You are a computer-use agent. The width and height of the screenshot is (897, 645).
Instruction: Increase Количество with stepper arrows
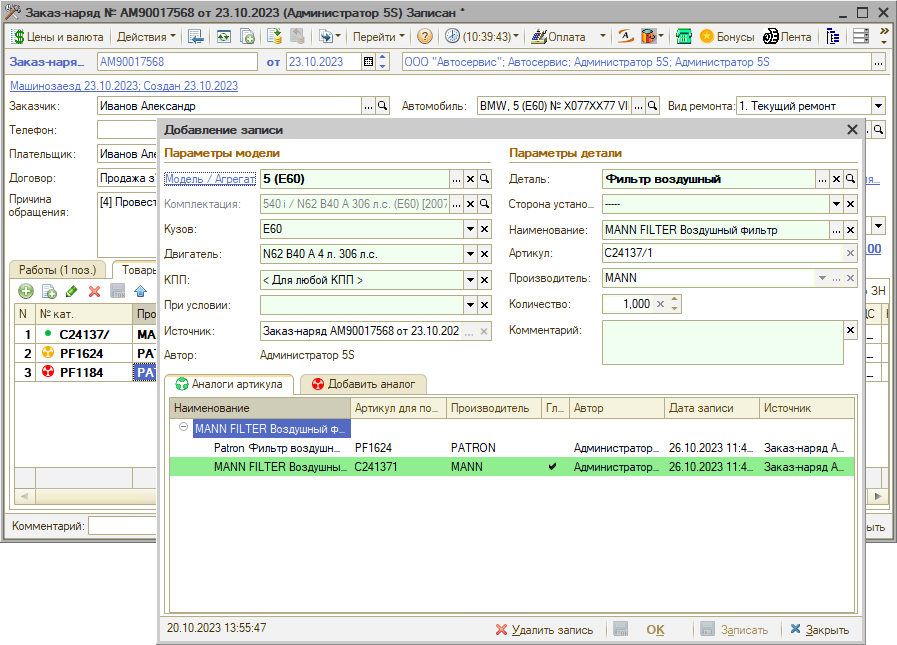pos(675,300)
